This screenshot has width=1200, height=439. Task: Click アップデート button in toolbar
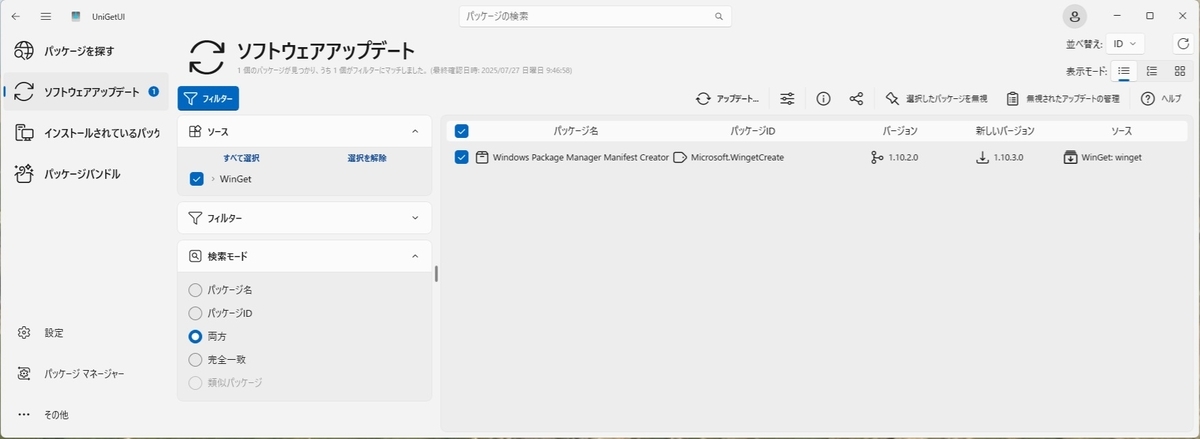[x=728, y=98]
